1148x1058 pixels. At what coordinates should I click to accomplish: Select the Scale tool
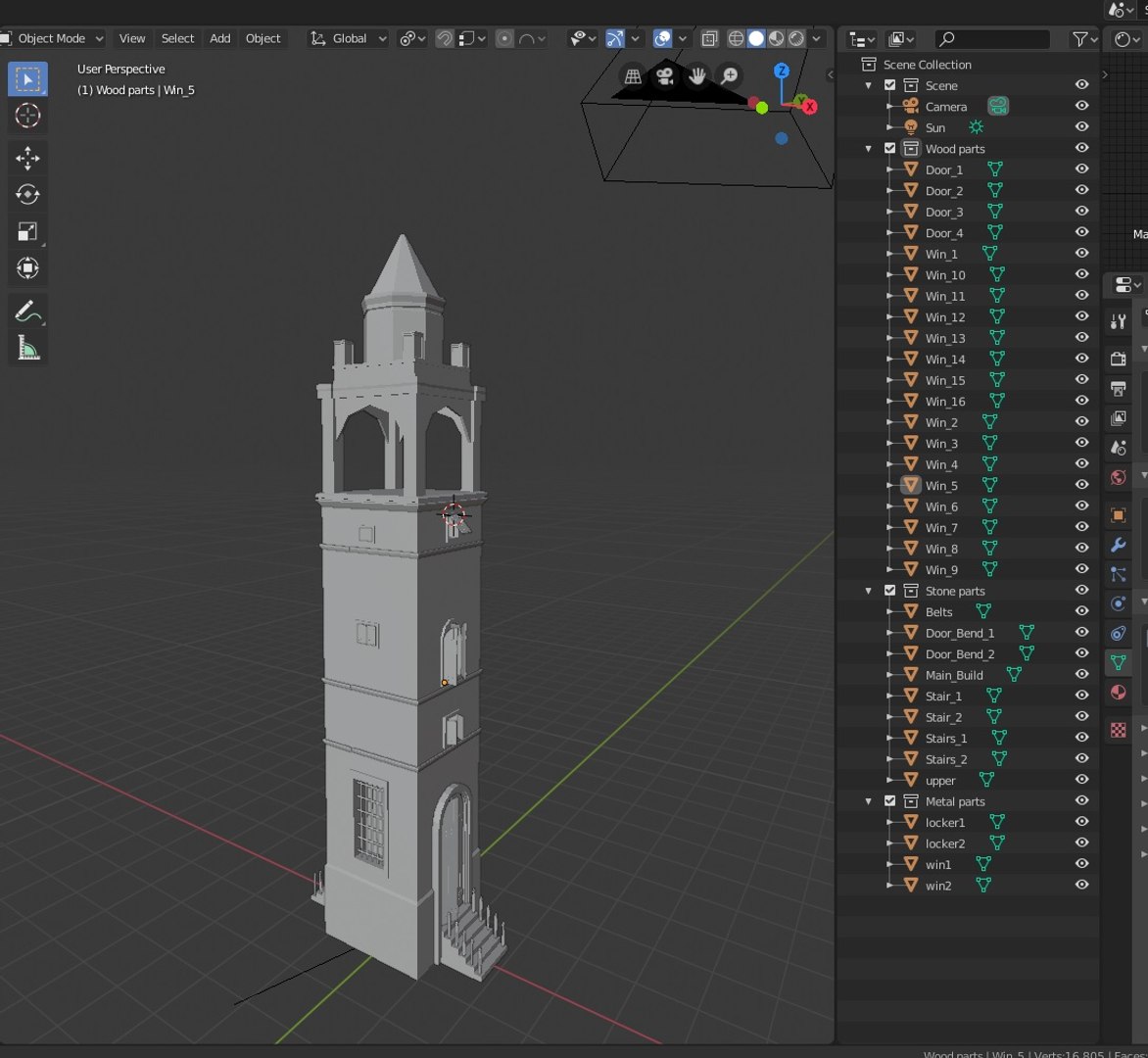click(27, 232)
